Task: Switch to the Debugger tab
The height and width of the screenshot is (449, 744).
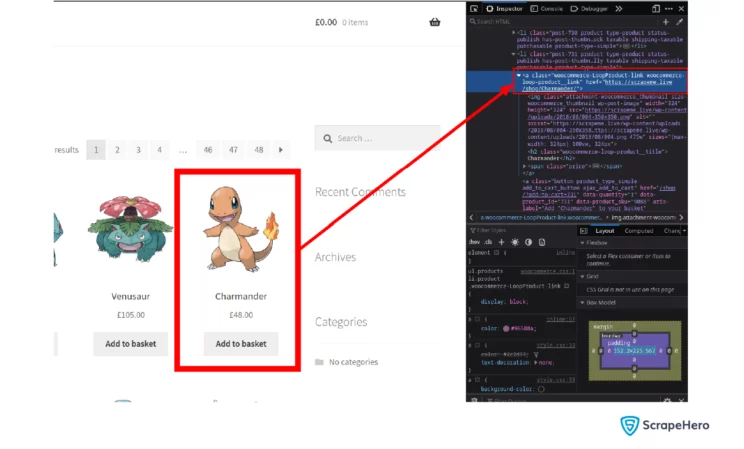Action: (x=589, y=9)
